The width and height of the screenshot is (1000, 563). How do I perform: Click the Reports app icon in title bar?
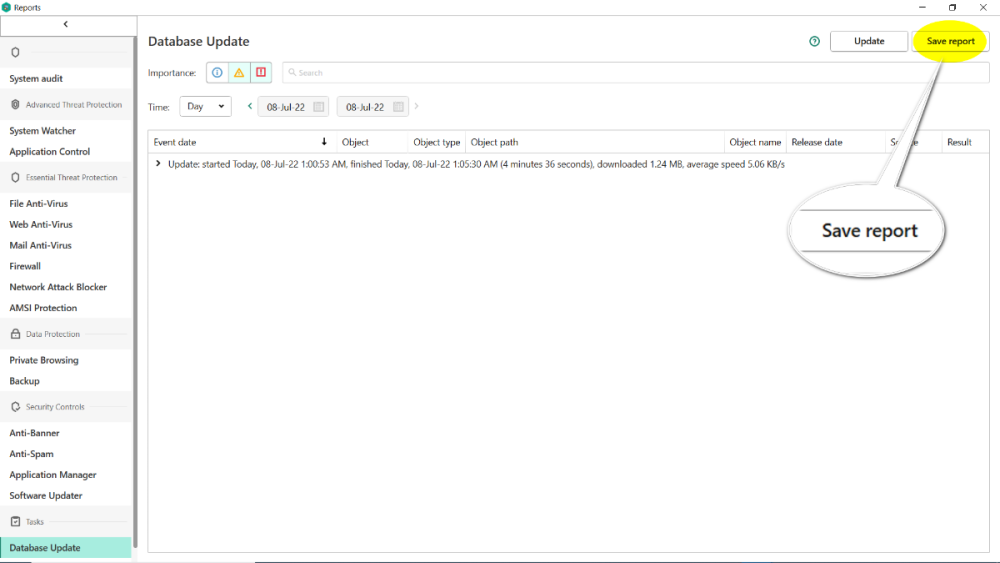pyautogui.click(x=6, y=8)
